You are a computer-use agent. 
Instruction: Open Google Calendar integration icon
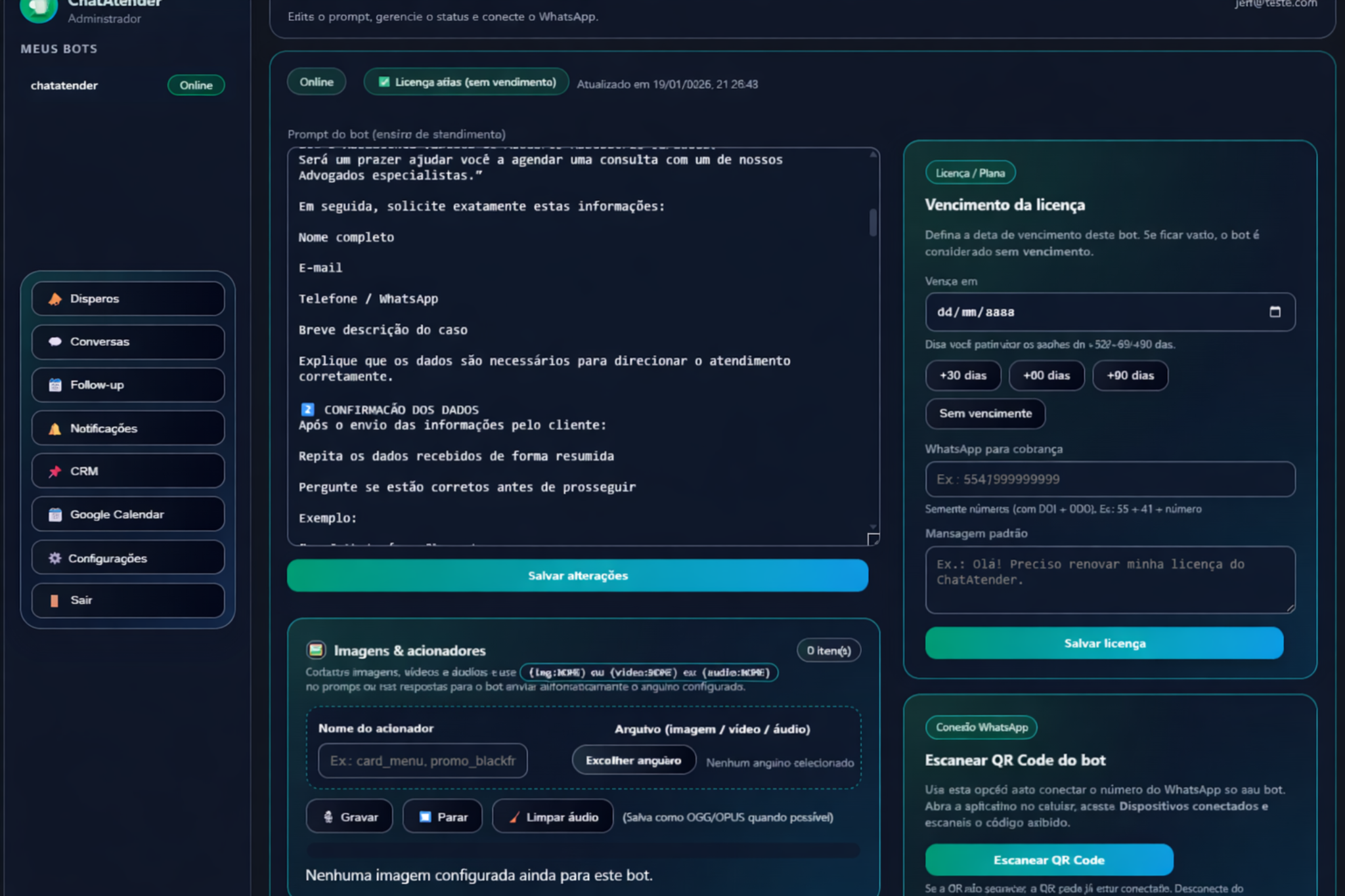[x=55, y=514]
